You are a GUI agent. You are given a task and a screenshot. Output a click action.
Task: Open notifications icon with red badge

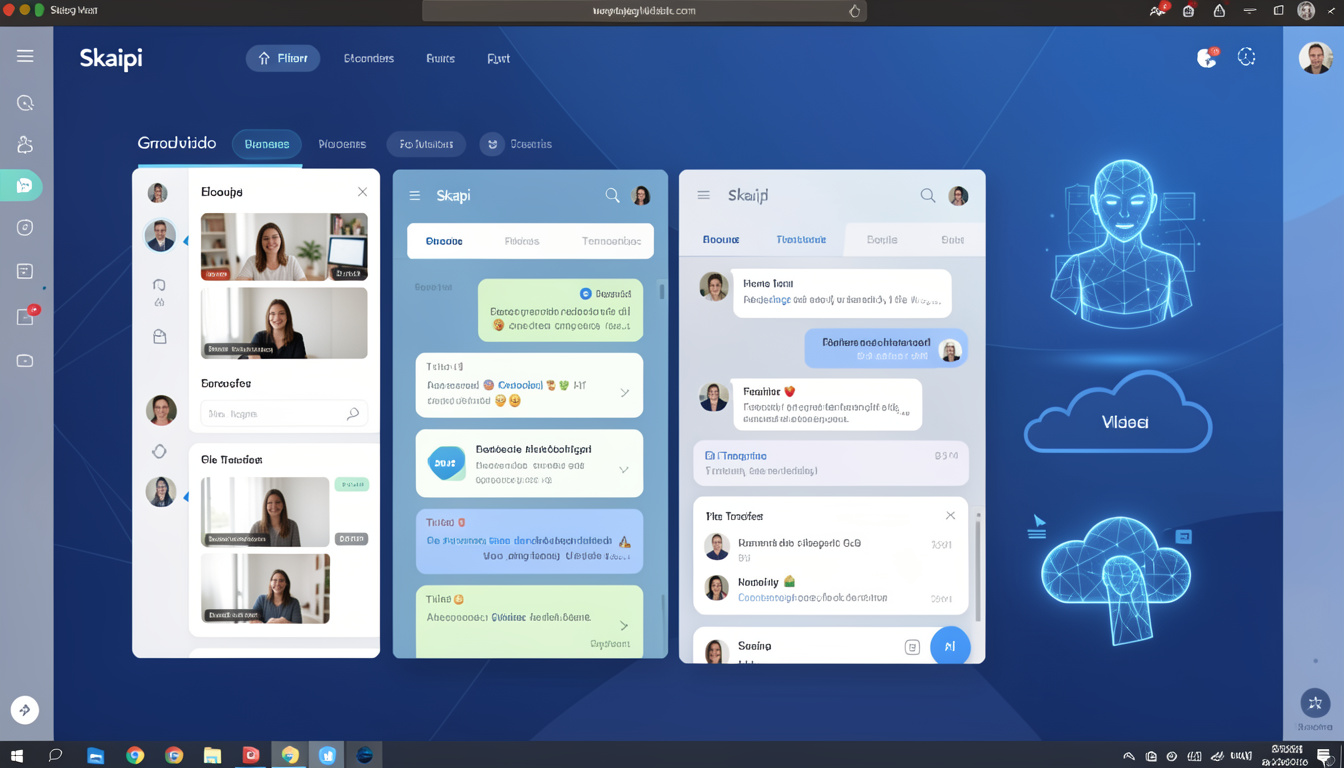[x=1207, y=58]
